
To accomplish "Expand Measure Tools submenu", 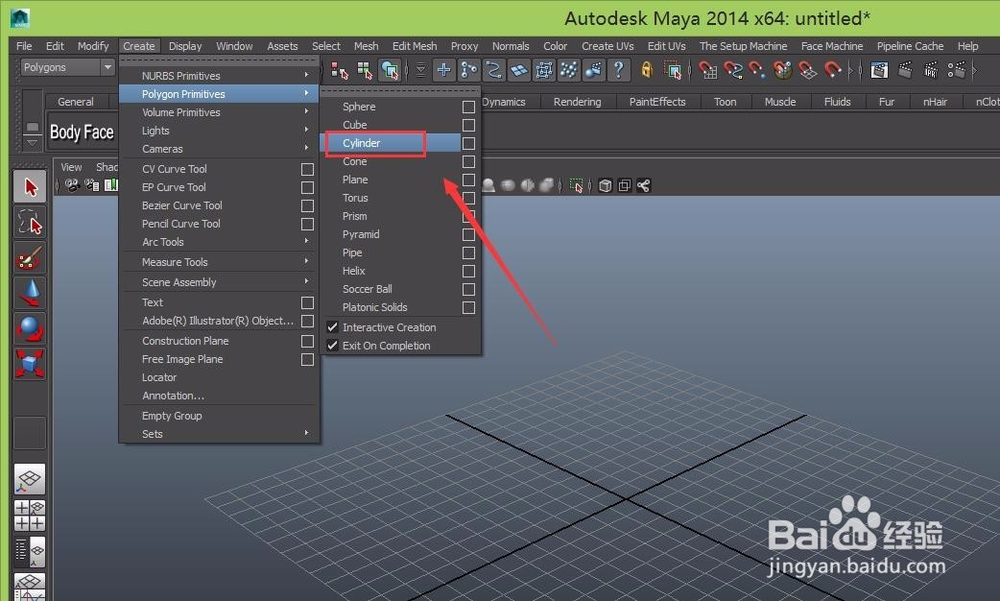I will pyautogui.click(x=219, y=262).
